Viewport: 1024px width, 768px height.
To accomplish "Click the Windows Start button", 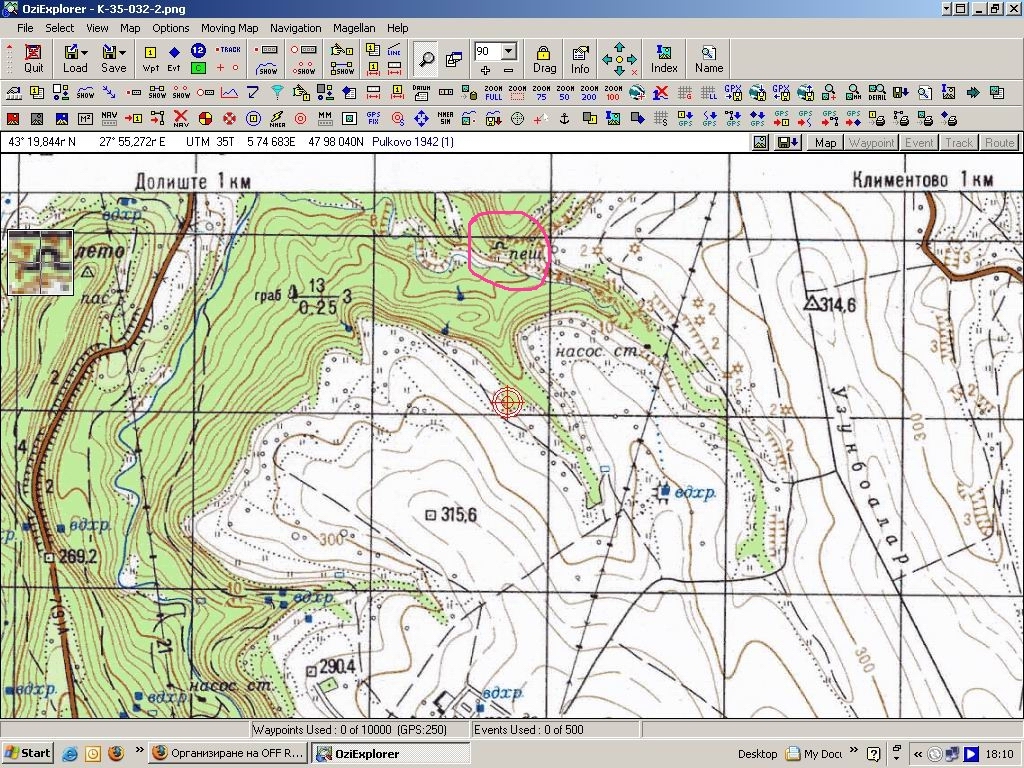I will (x=27, y=753).
